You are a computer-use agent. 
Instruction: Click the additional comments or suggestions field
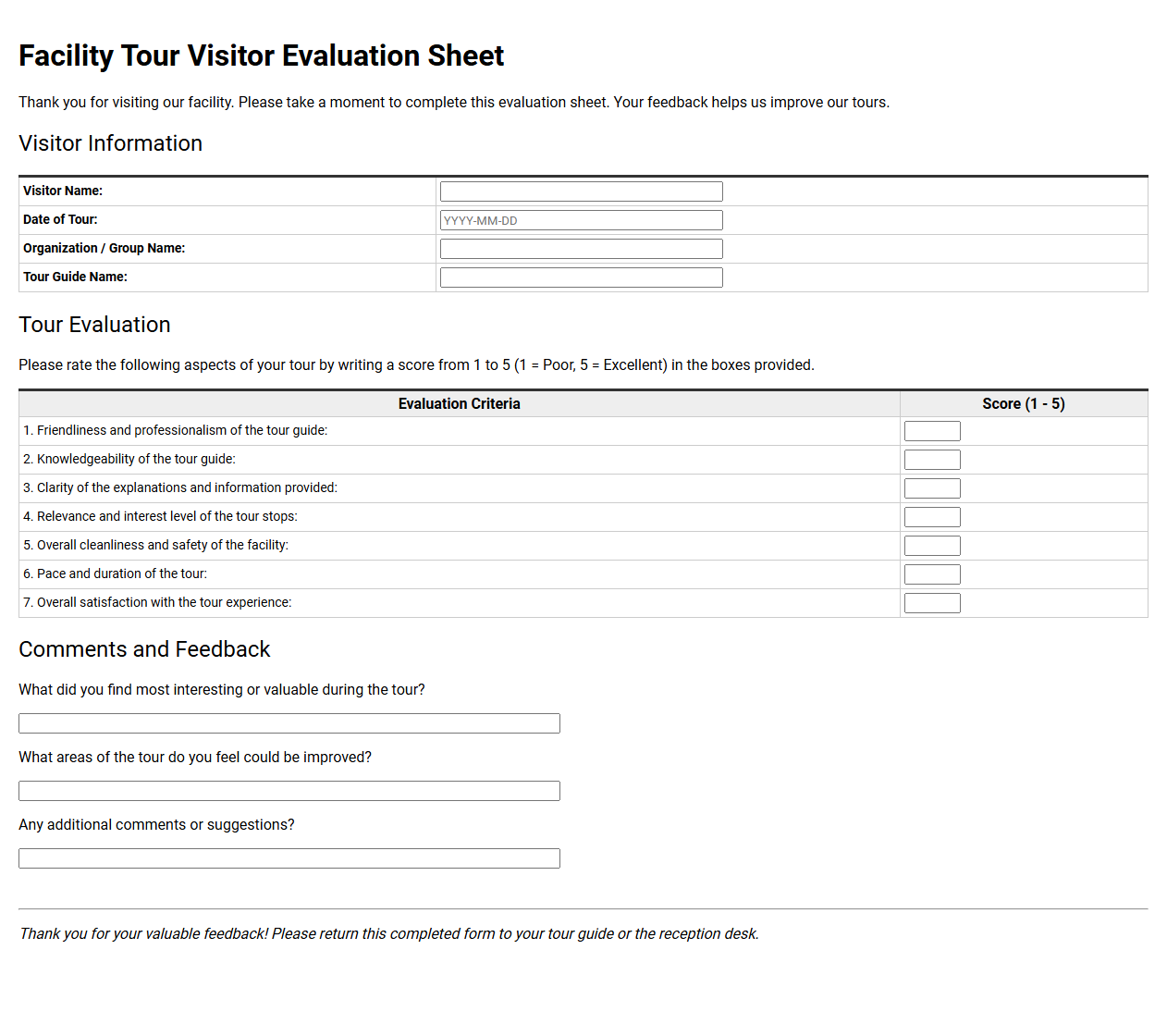tap(289, 858)
